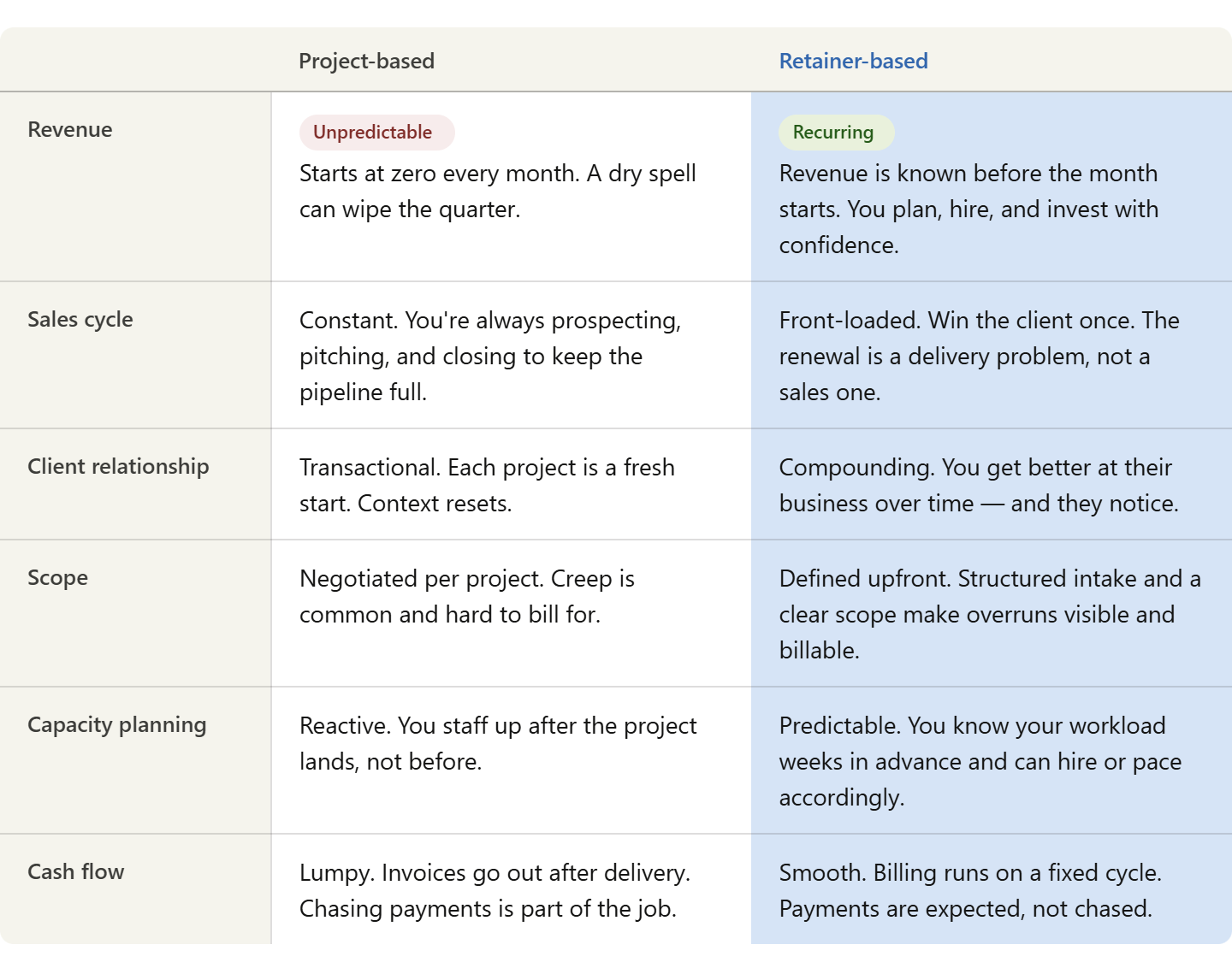The width and height of the screenshot is (1232, 968).
Task: Select the "Front-loaded. Win the client once" cell
Action: (979, 356)
